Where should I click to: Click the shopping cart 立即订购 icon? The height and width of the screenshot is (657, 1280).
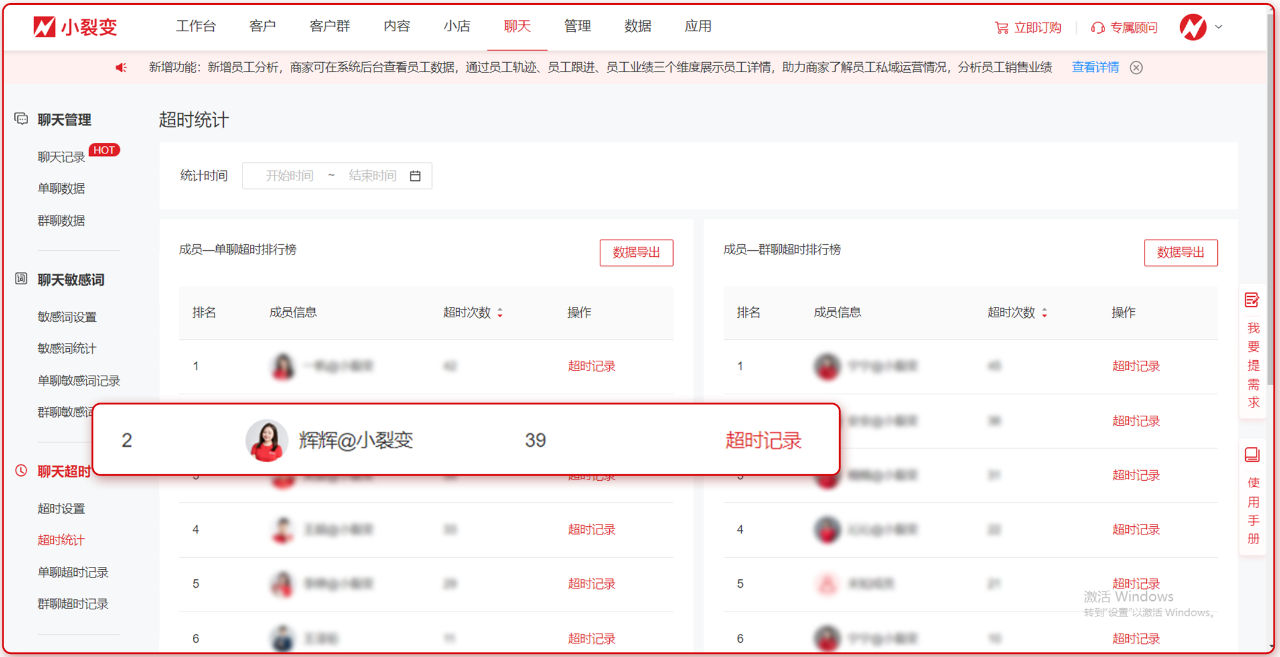click(1001, 28)
